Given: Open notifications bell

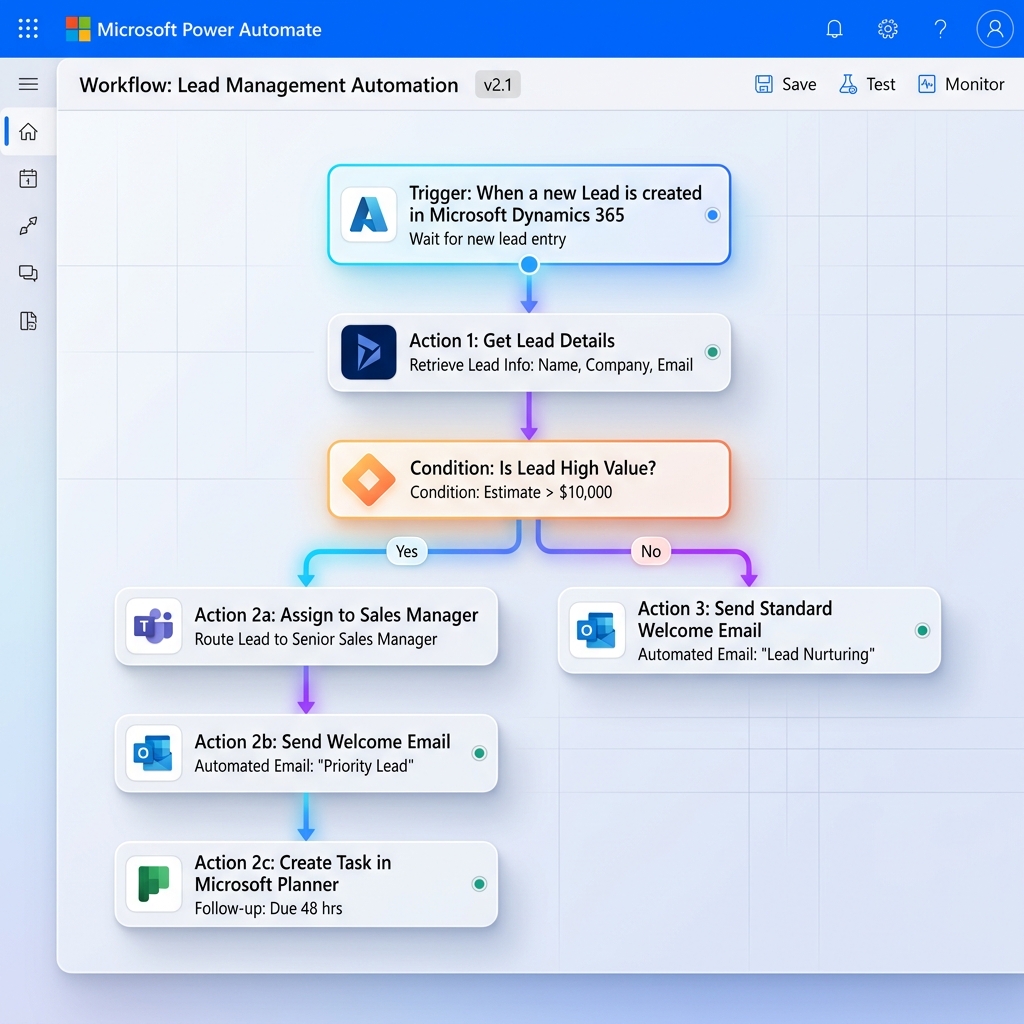Looking at the screenshot, I should (834, 29).
